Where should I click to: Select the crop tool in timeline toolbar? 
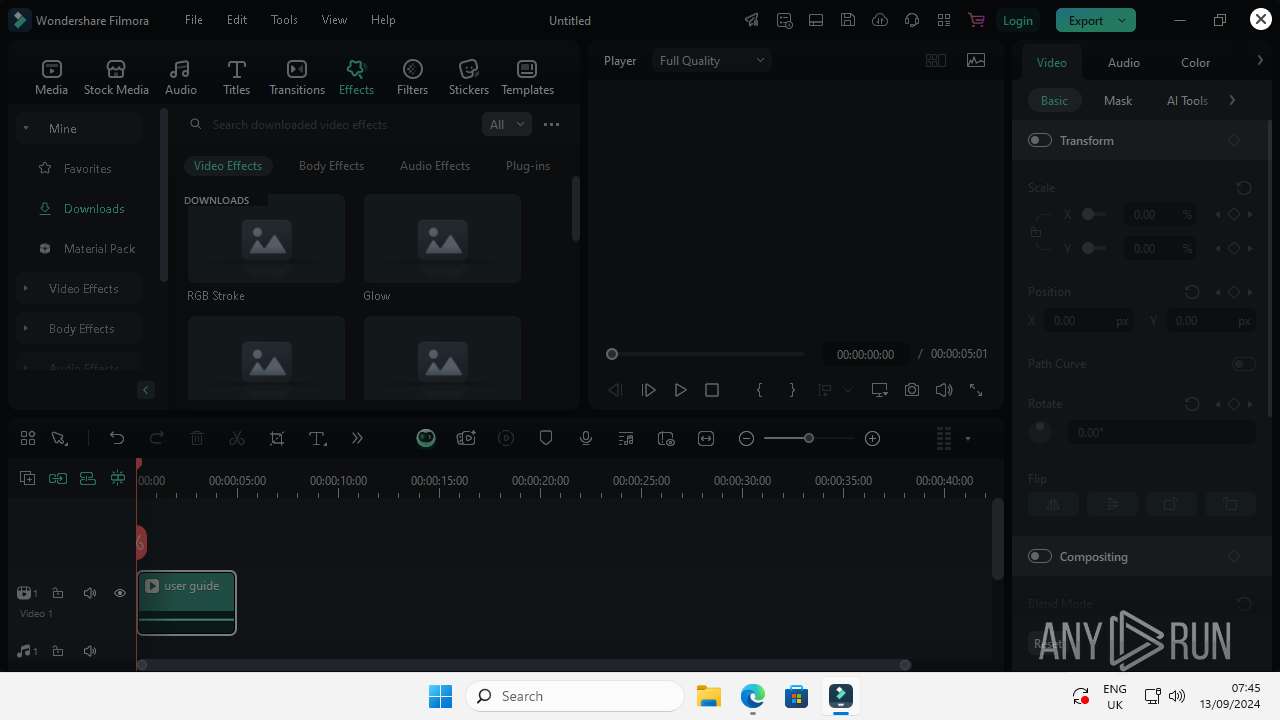277,438
